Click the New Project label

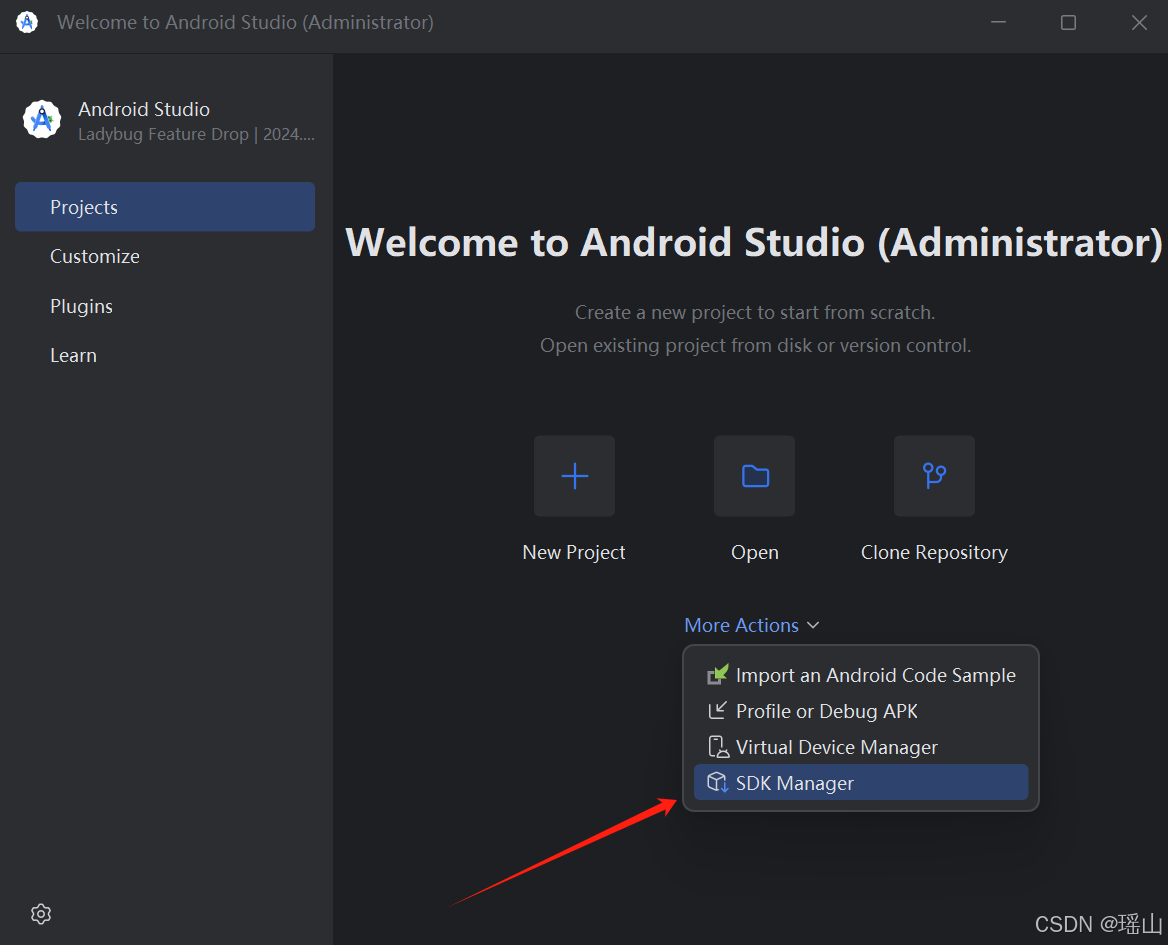point(574,553)
